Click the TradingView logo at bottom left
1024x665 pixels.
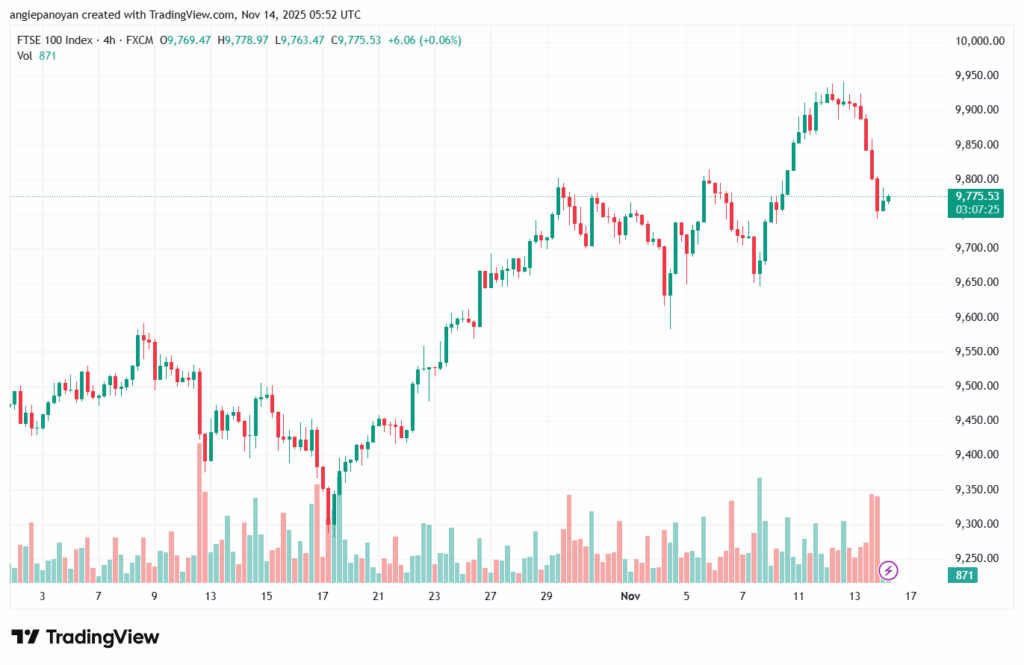[85, 637]
